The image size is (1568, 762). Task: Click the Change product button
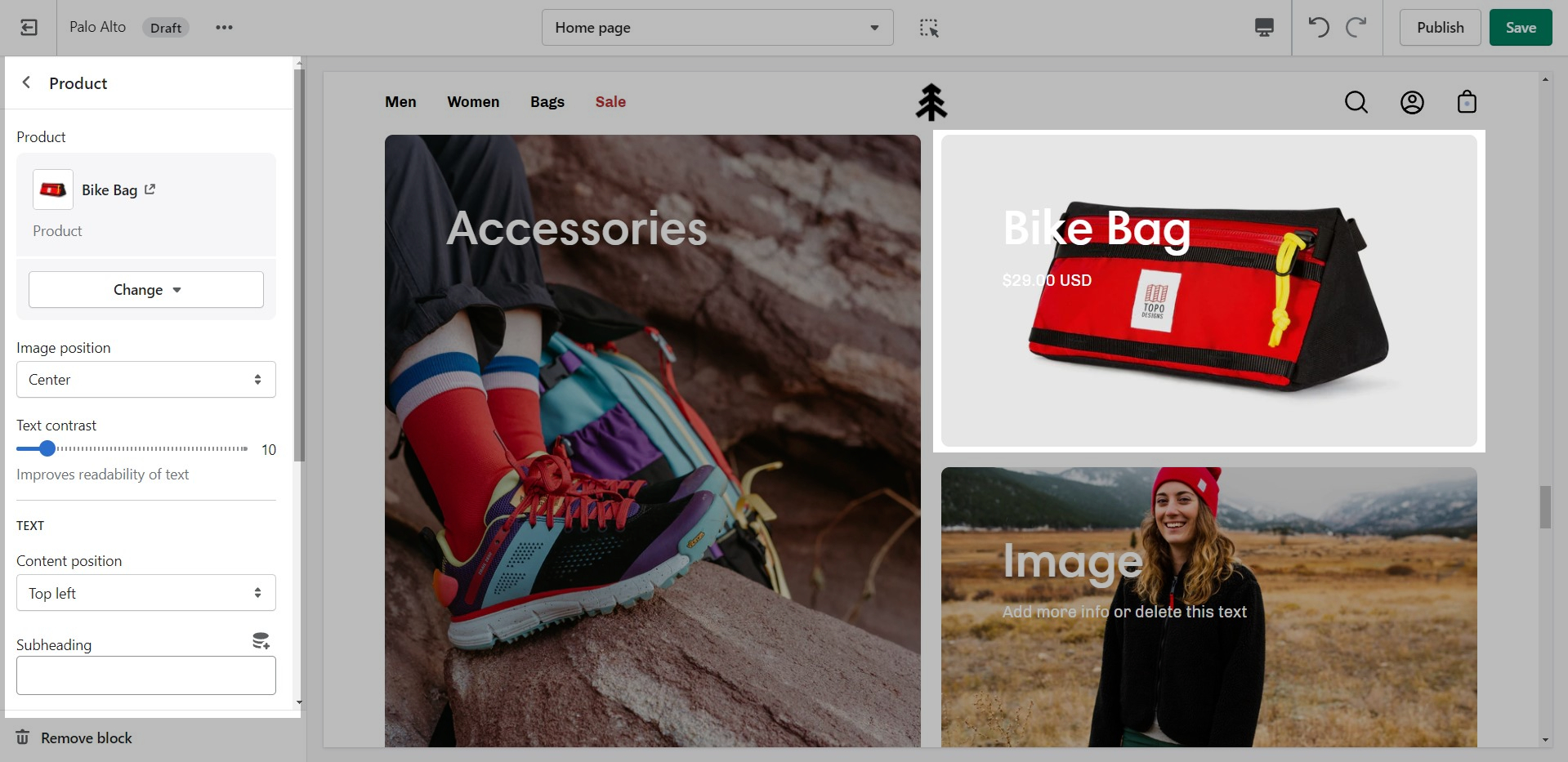(146, 290)
